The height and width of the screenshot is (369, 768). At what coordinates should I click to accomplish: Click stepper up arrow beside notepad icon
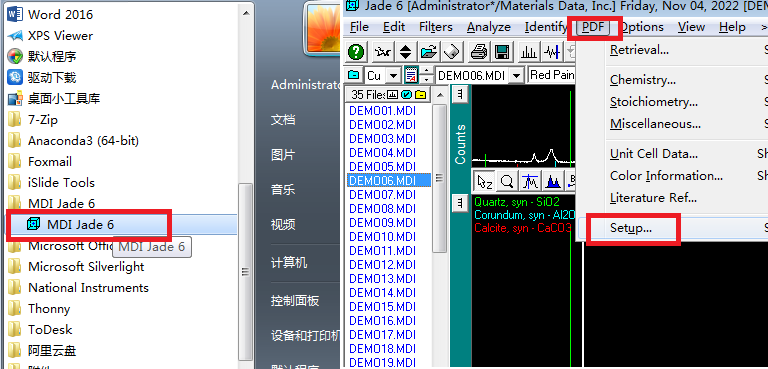coord(427,72)
